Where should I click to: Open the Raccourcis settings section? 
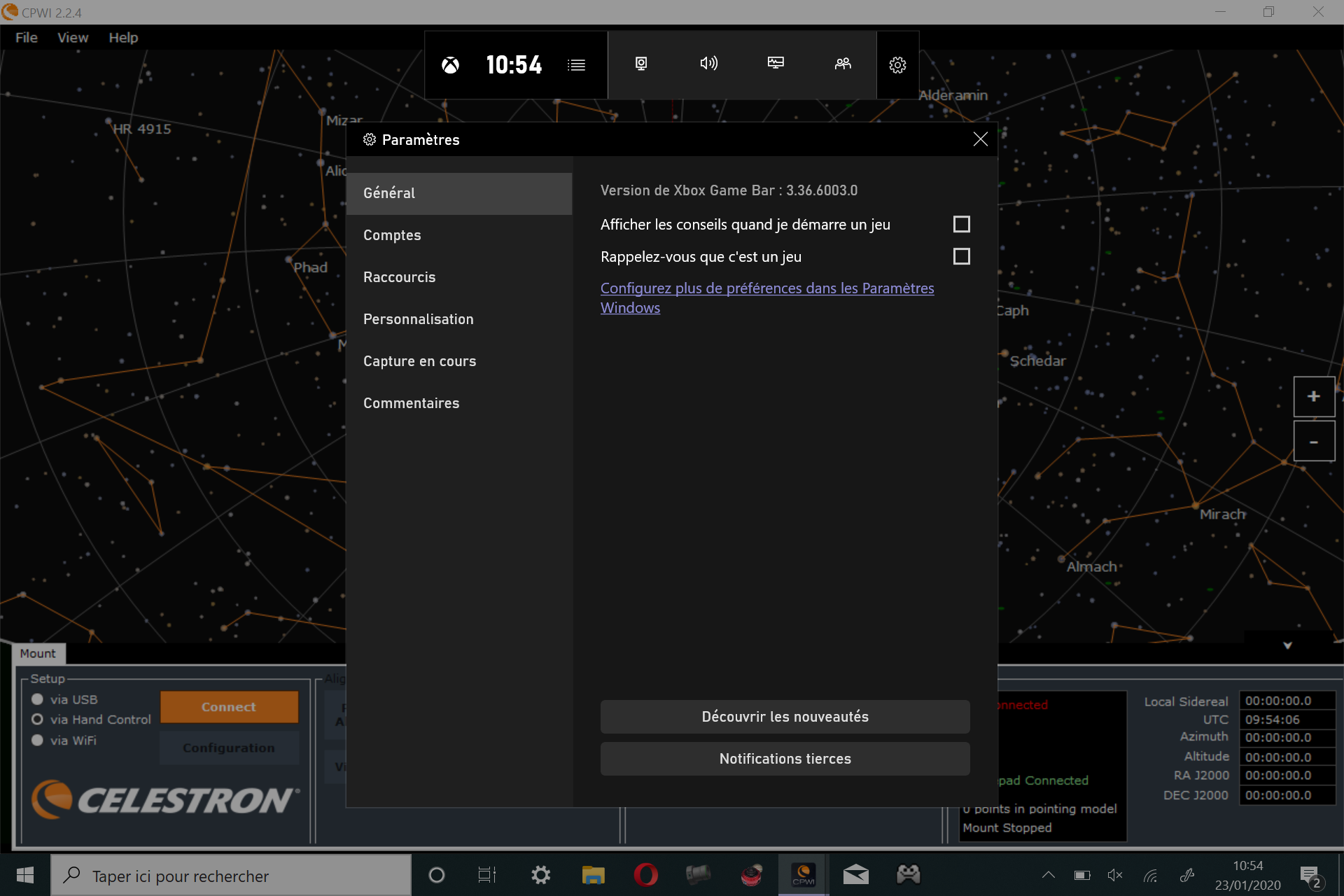tap(459, 277)
